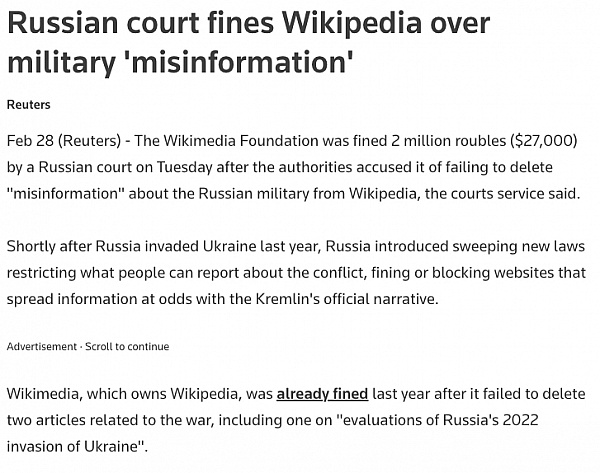600x473 pixels.
Task: Click the word 'misinformation' in the headline
Action: tap(238, 62)
